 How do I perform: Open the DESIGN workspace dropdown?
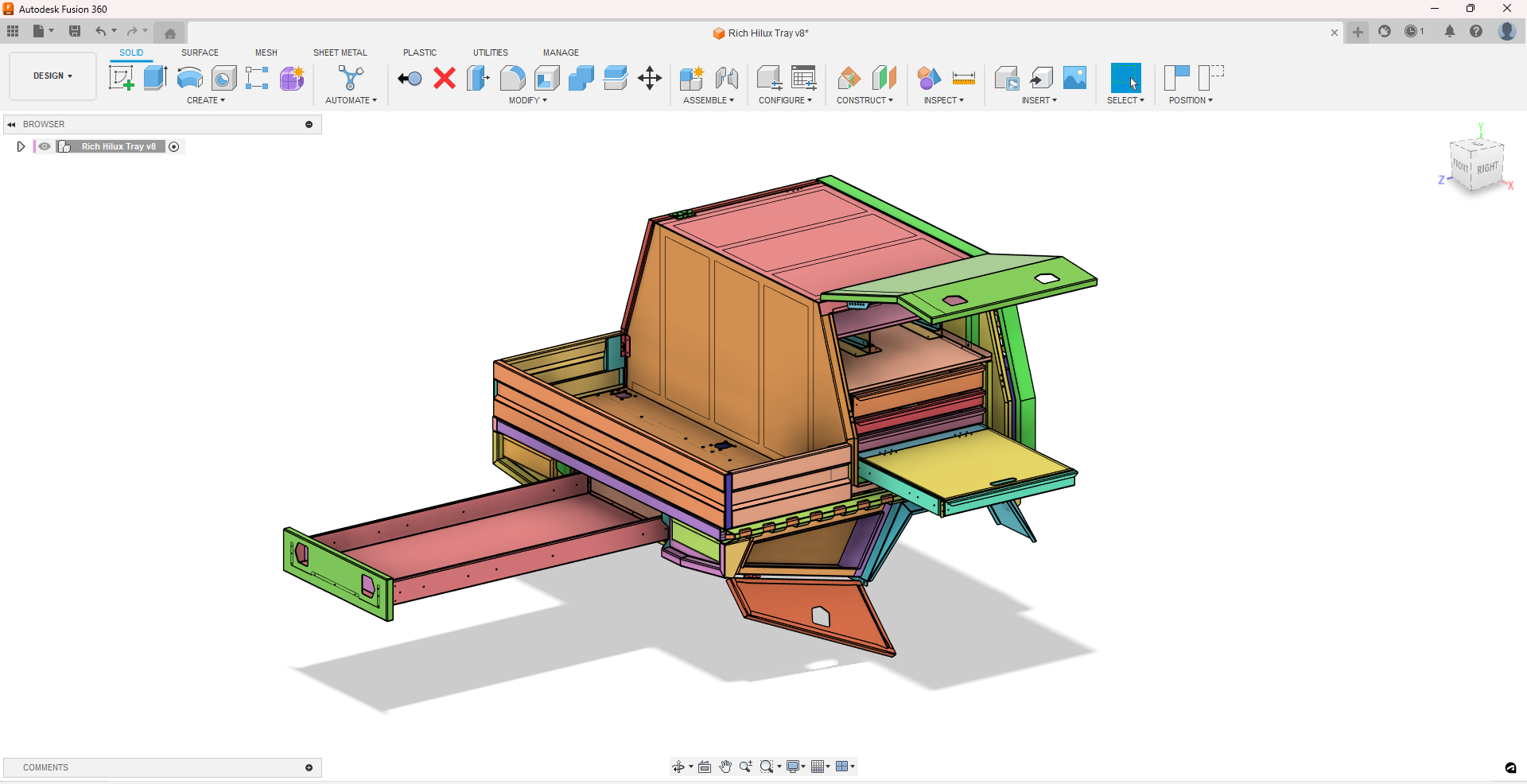[52, 76]
